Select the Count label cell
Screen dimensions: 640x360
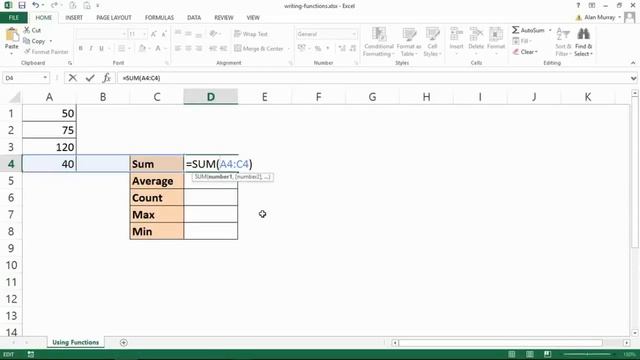coord(157,198)
